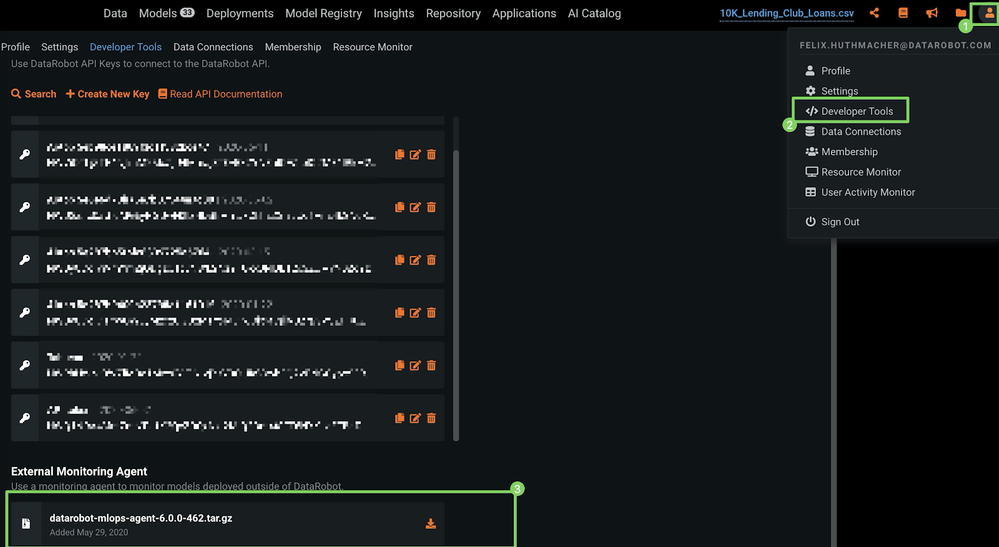Viewport: 999px width, 547px height.
Task: Switch to the Data Connections tab
Action: pos(213,47)
